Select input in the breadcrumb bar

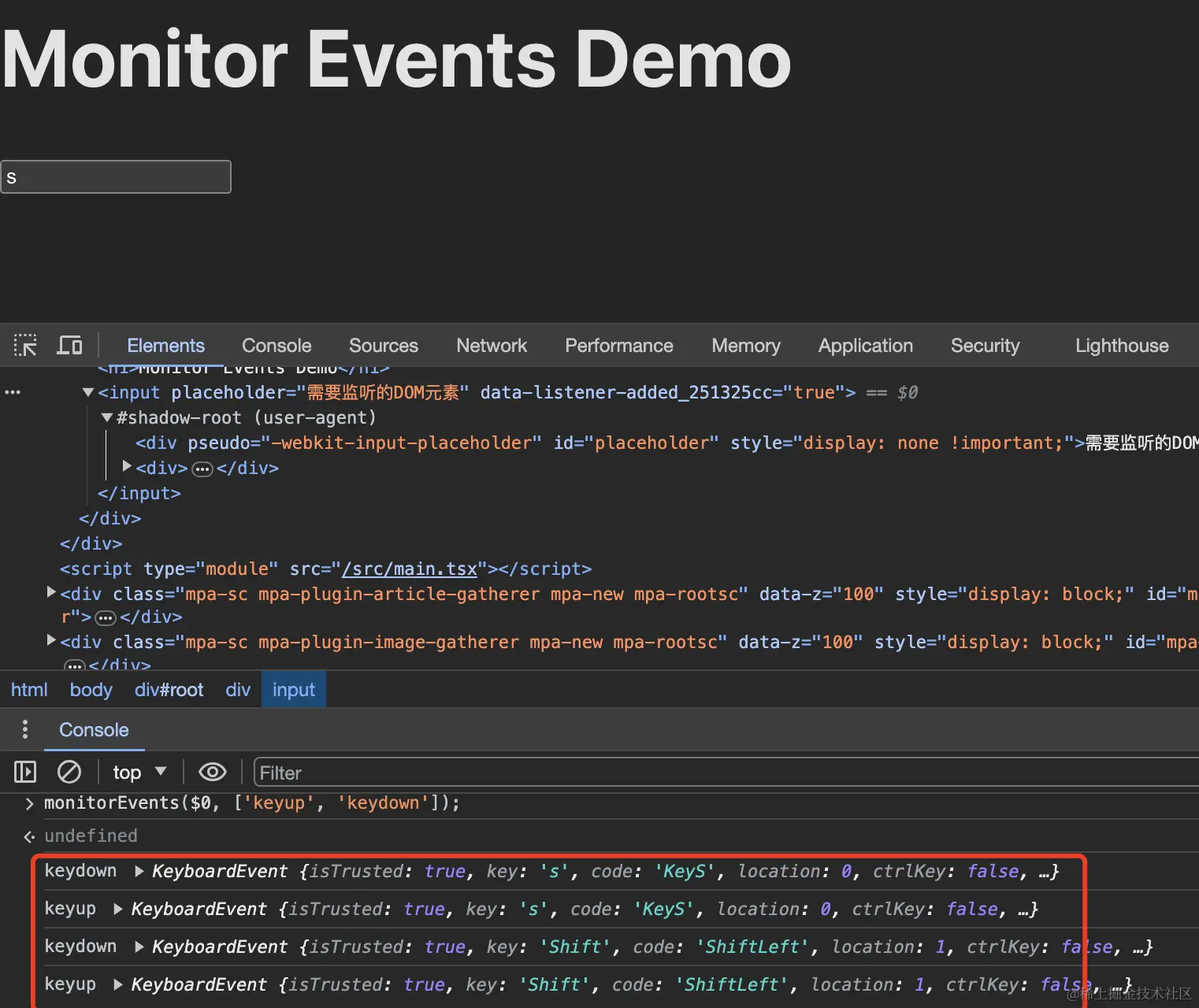pyautogui.click(x=294, y=690)
